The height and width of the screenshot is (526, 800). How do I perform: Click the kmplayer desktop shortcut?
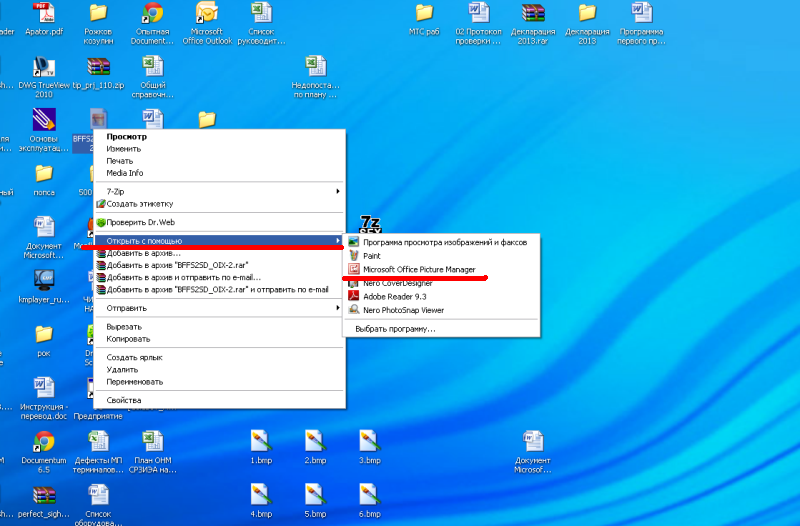(43, 280)
